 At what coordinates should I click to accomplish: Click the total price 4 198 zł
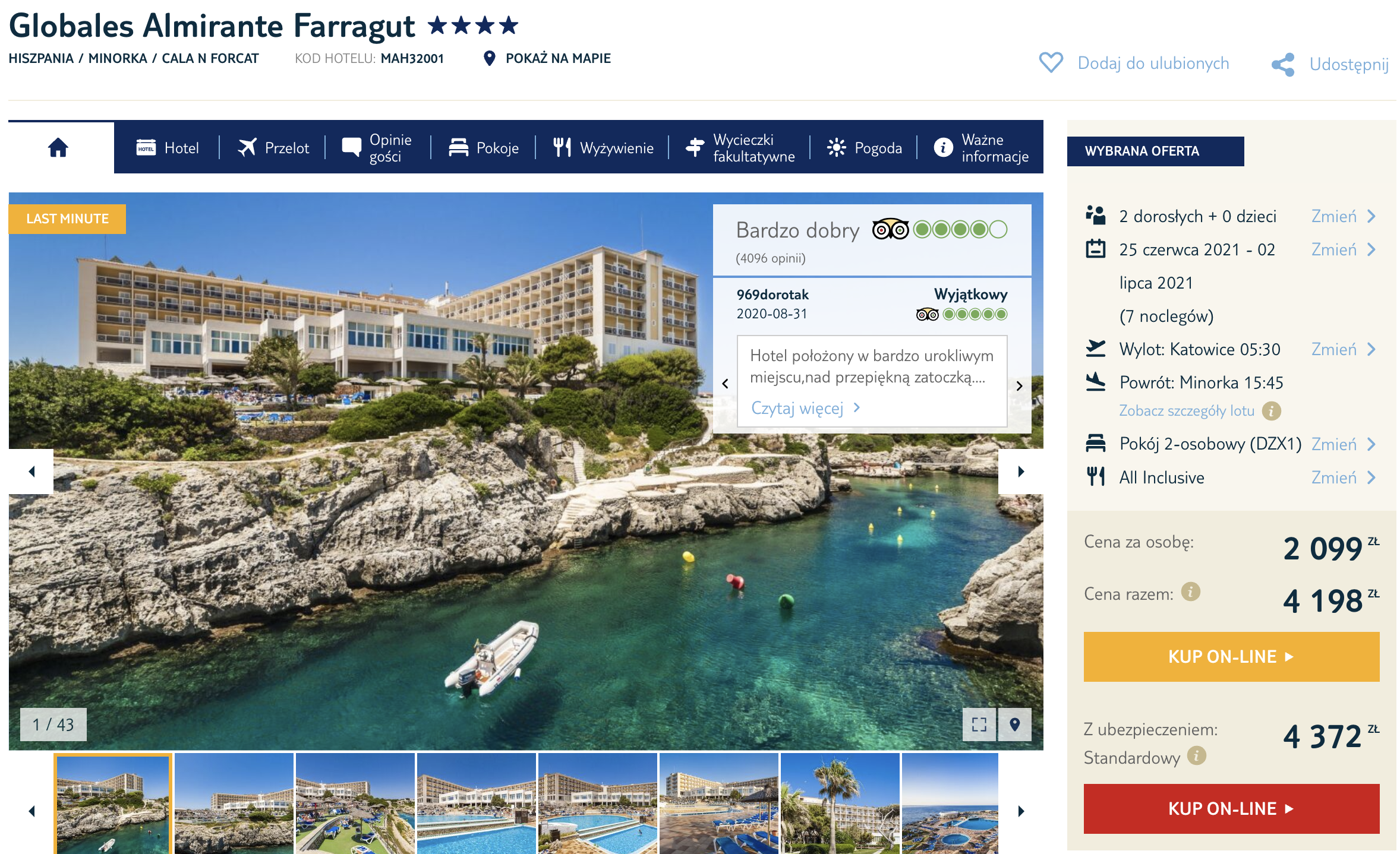(1331, 600)
